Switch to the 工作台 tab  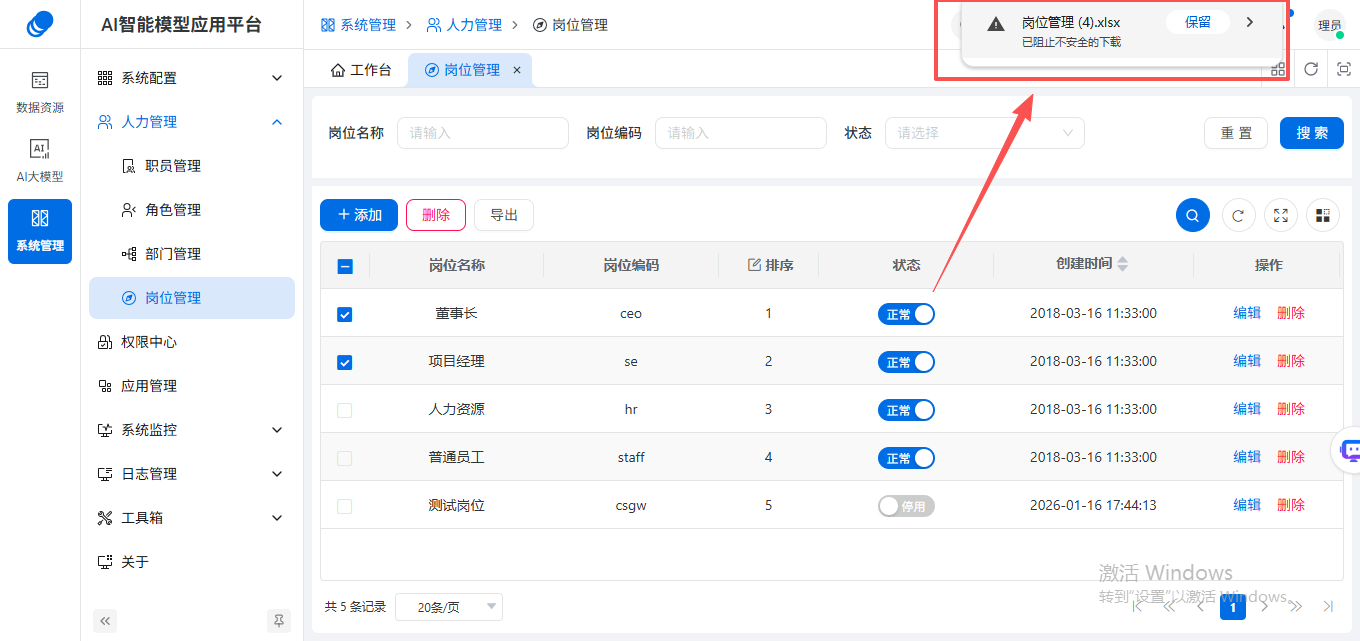tap(360, 70)
